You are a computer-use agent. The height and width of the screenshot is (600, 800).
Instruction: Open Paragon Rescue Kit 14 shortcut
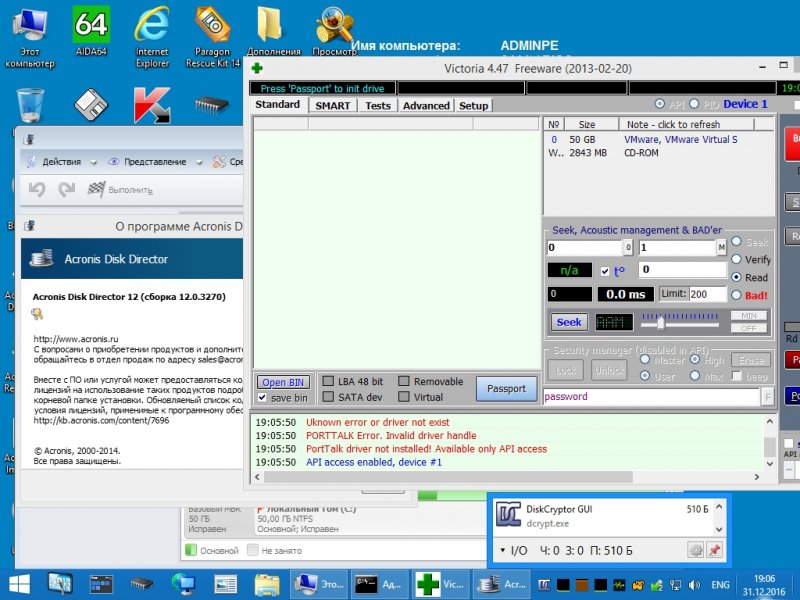pyautogui.click(x=213, y=37)
